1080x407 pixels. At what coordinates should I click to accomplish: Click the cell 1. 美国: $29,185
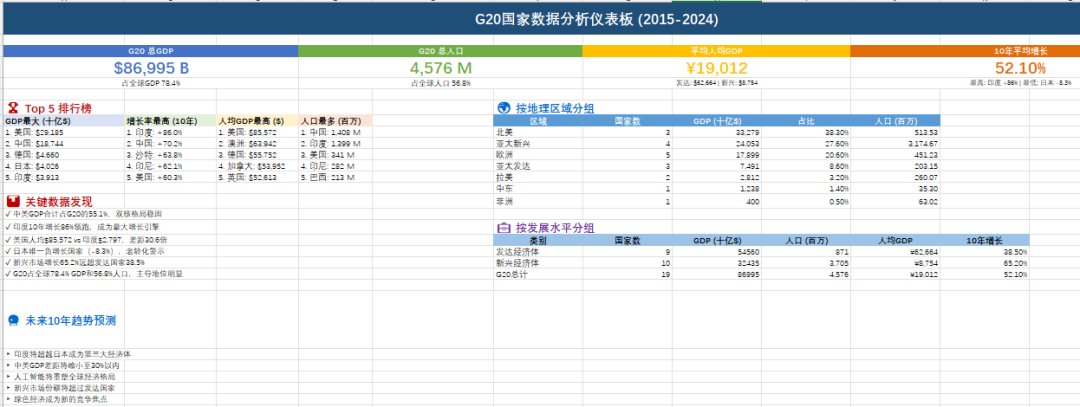[x=64, y=132]
